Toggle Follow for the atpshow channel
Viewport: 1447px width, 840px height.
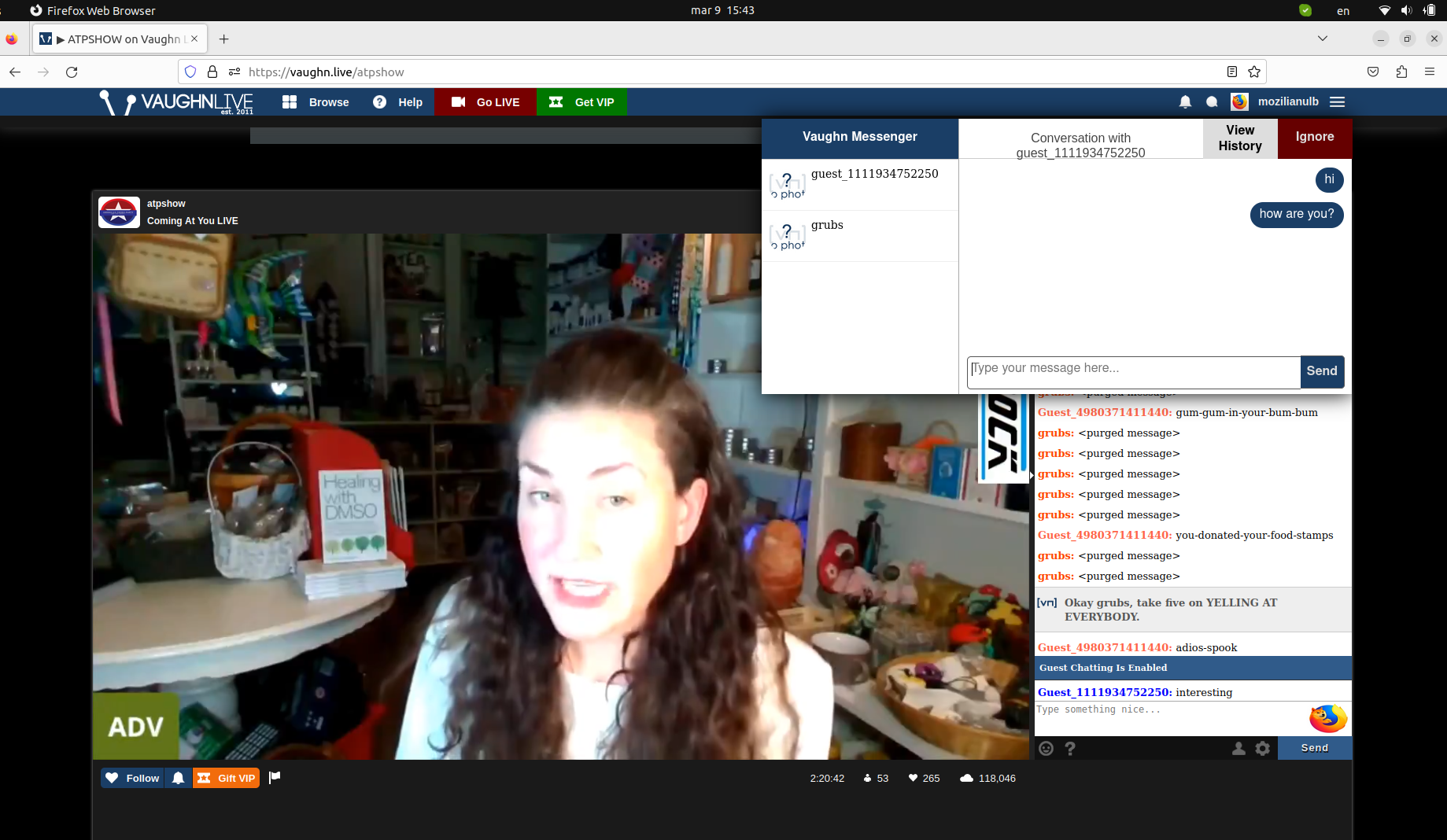click(x=131, y=777)
